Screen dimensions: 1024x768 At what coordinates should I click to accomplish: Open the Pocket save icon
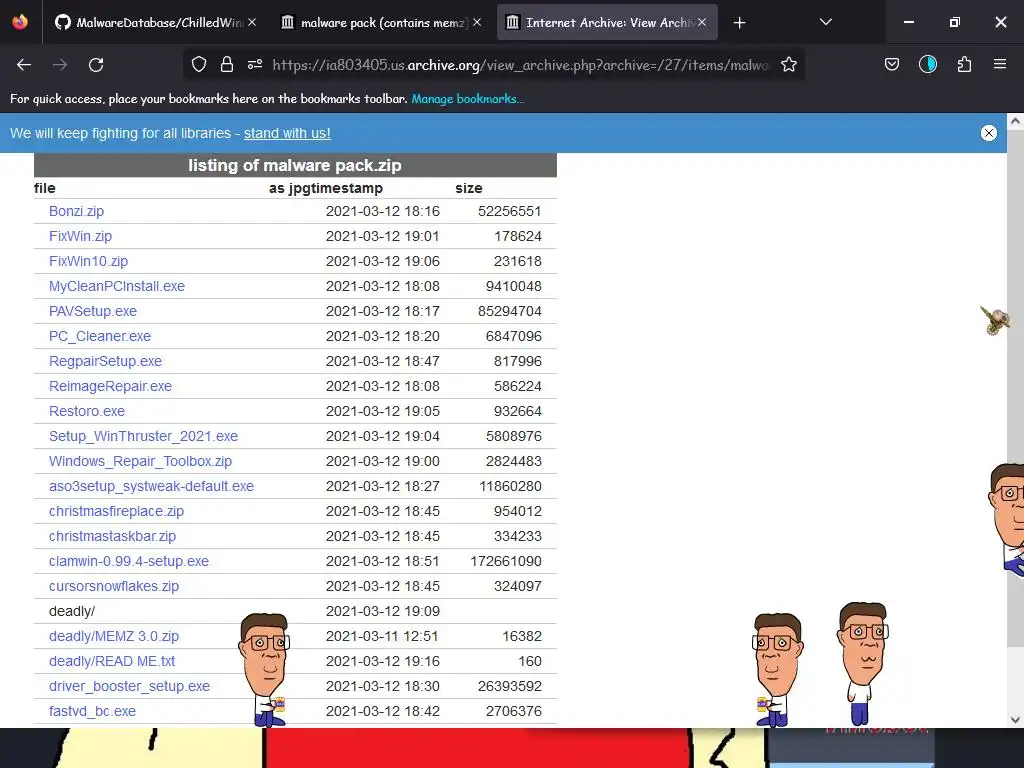click(892, 64)
